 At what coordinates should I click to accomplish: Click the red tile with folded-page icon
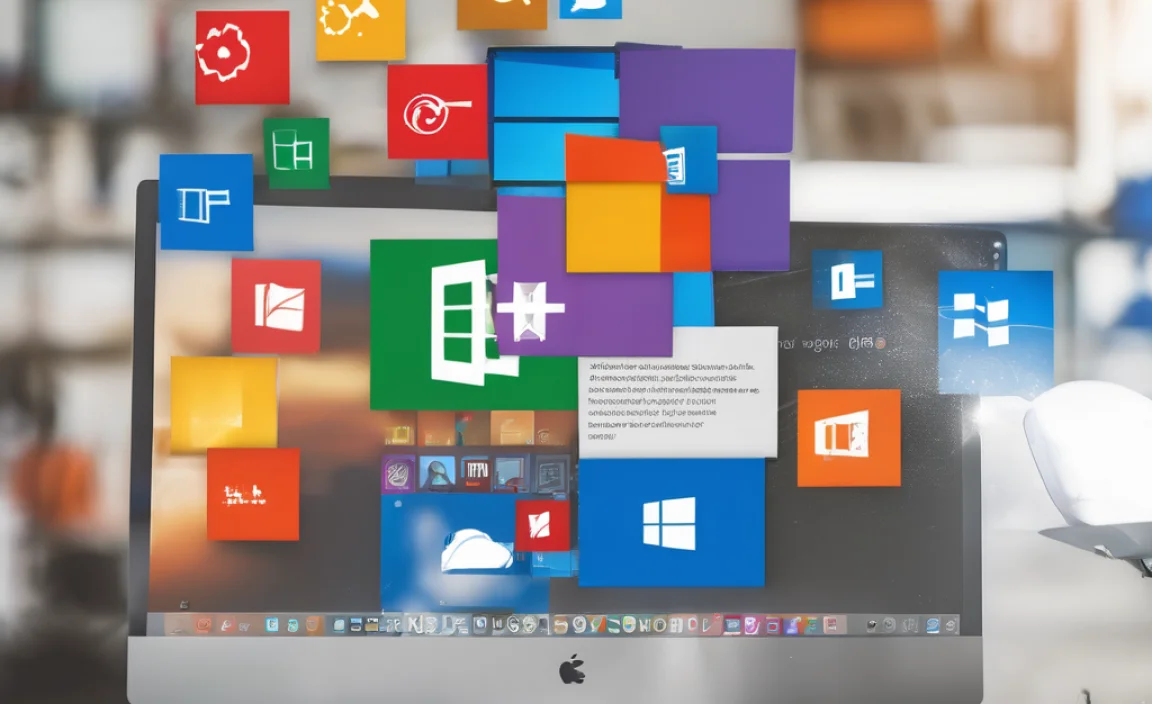[x=276, y=307]
